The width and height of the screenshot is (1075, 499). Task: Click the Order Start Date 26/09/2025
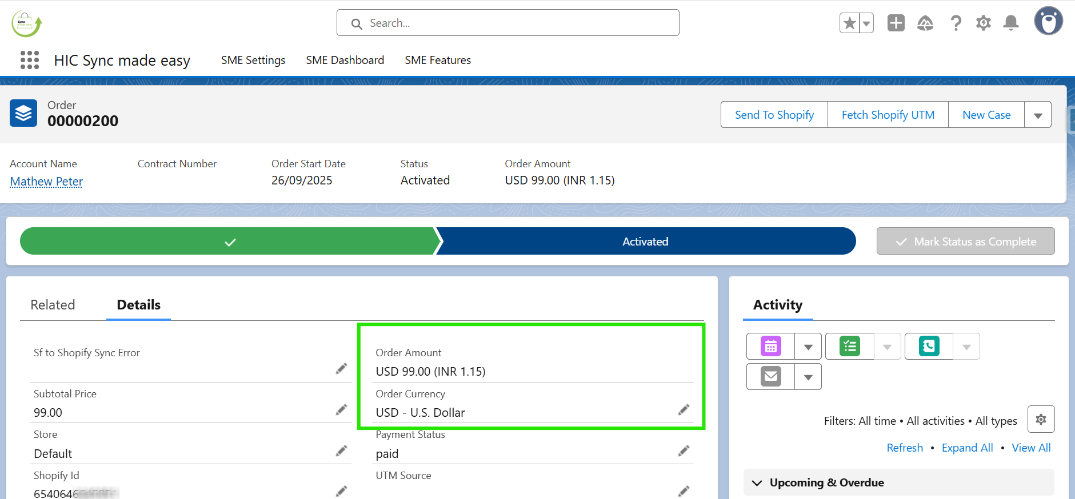point(300,180)
